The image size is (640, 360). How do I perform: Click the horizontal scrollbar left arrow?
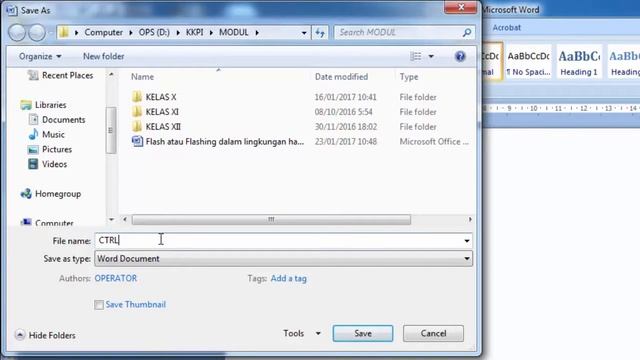point(124,220)
